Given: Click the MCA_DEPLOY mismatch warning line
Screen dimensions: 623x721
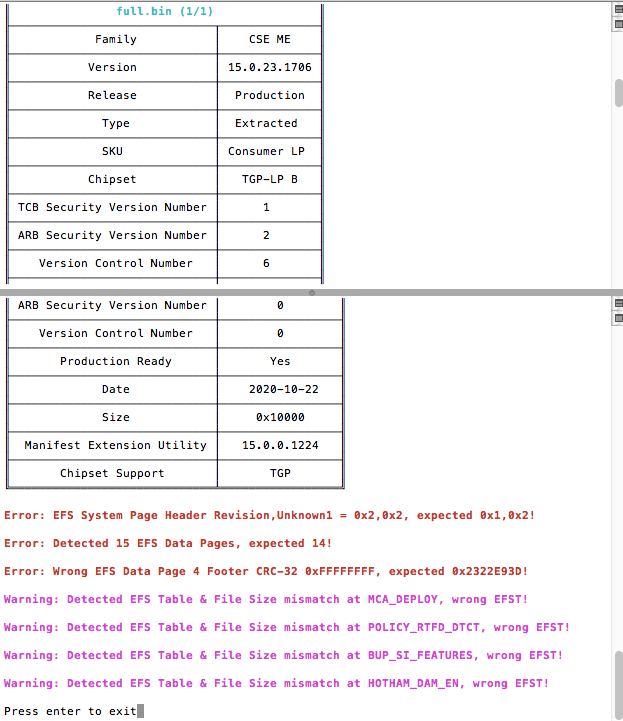Looking at the screenshot, I should coord(266,600).
